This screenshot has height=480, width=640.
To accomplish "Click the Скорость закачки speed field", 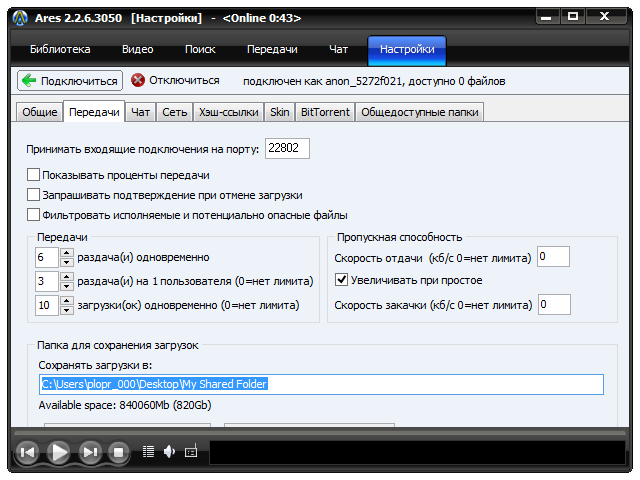I will point(554,304).
